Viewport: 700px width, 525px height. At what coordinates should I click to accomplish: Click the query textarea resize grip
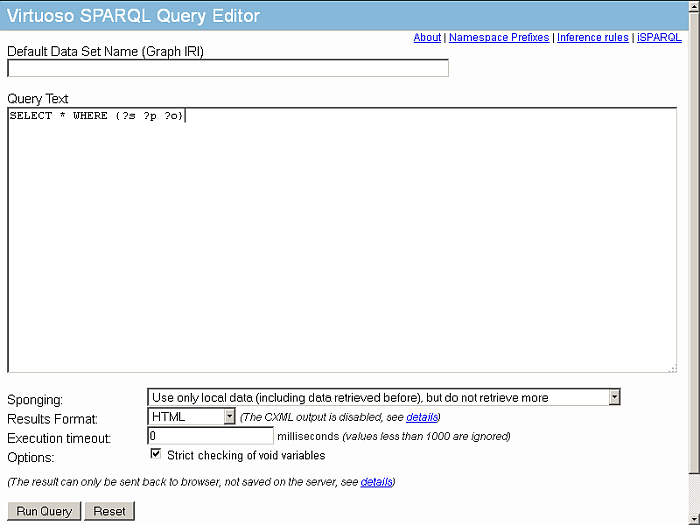pos(673,368)
